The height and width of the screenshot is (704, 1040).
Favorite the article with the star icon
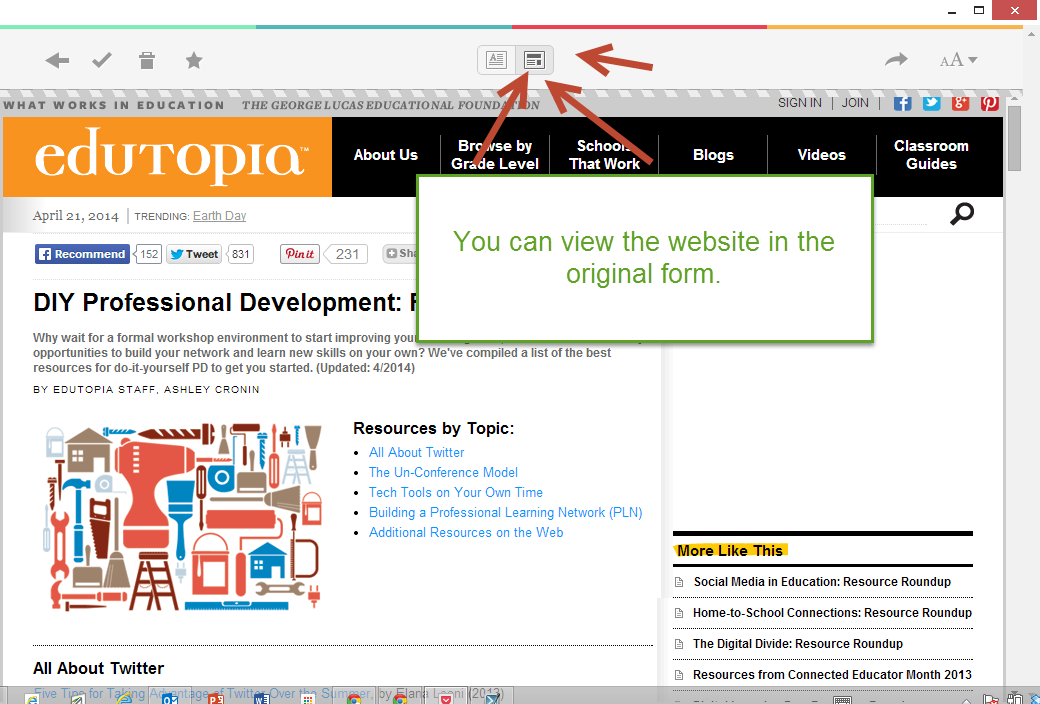tap(194, 61)
